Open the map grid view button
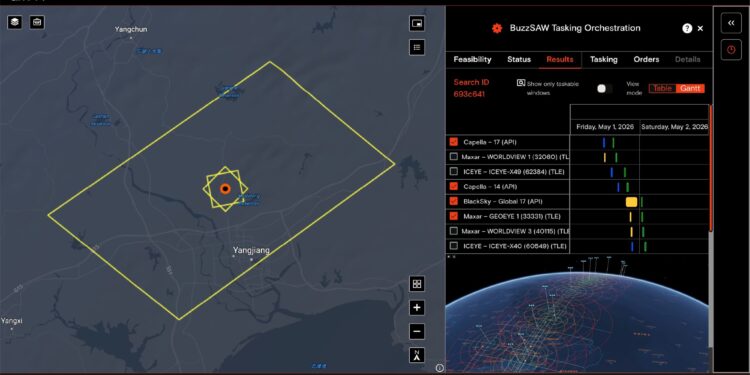The image size is (750, 375). coord(417,284)
